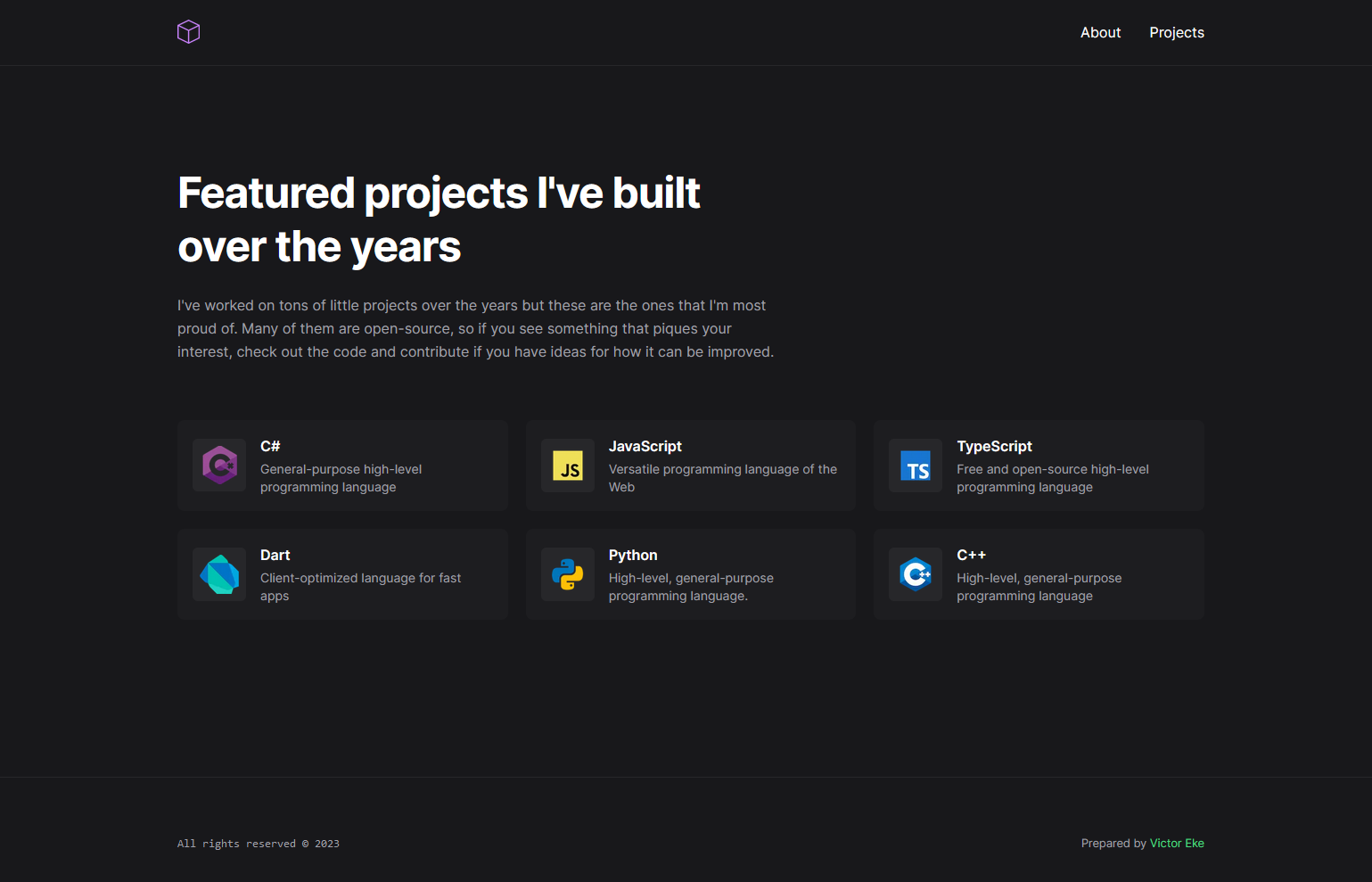Click the C++ logo icon
The image size is (1372, 882).
point(916,574)
